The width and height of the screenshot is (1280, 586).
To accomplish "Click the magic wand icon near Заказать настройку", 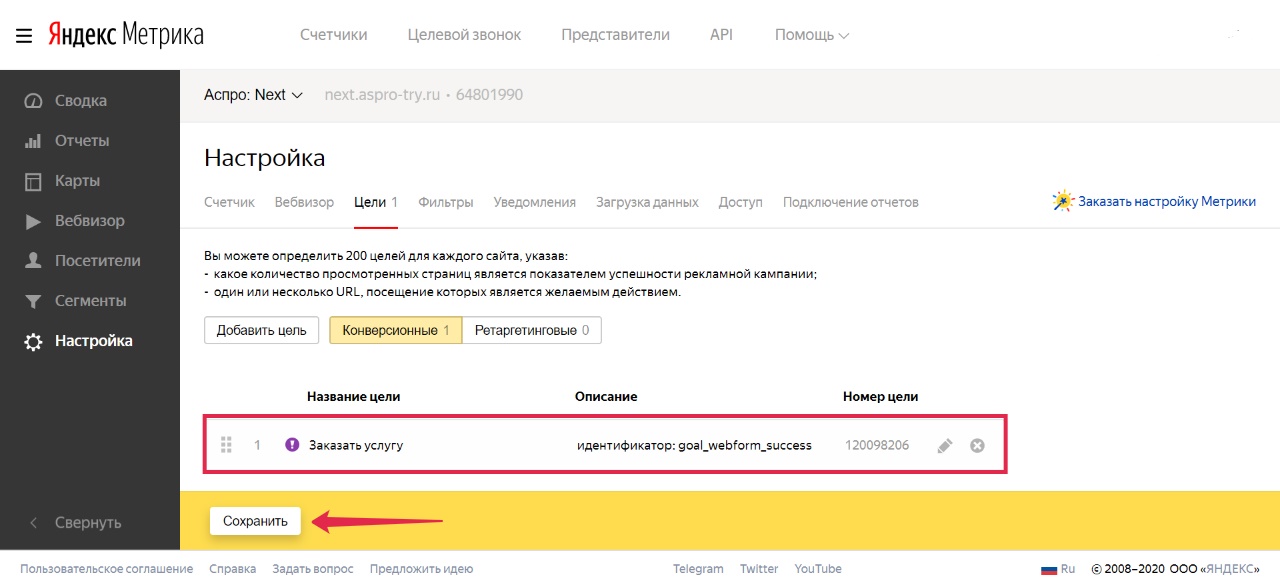I will click(x=1063, y=201).
